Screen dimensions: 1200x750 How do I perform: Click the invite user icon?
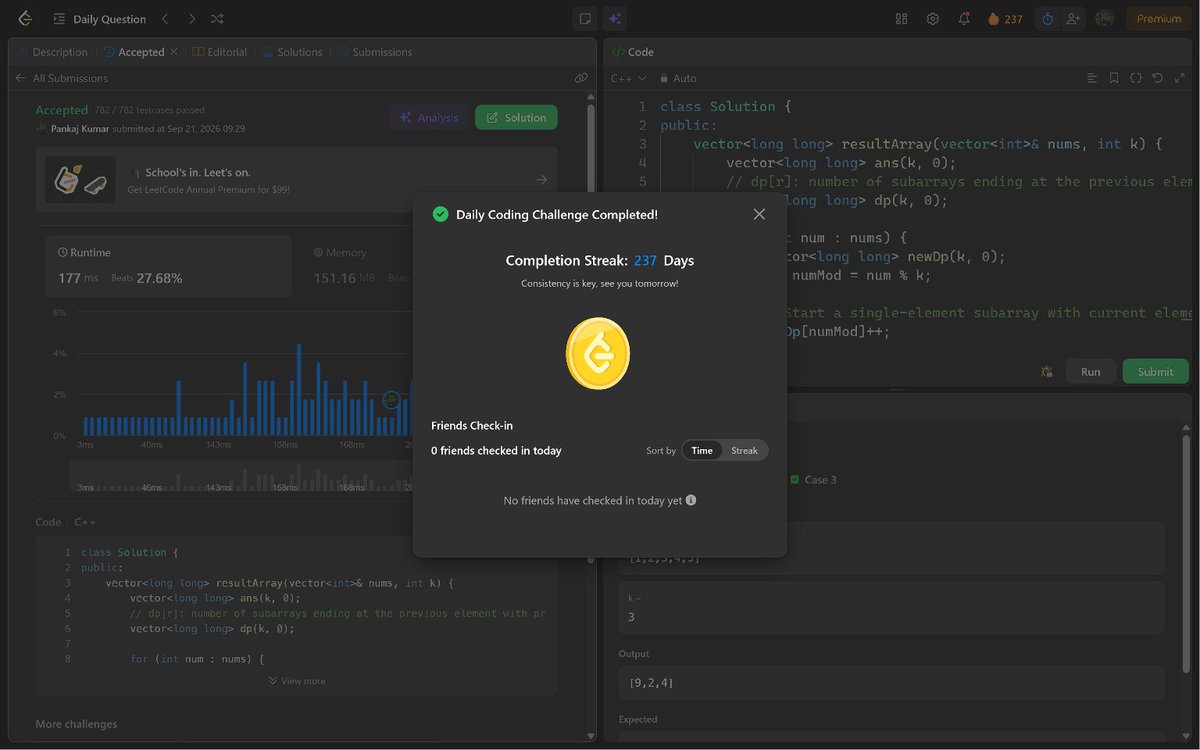[1073, 19]
